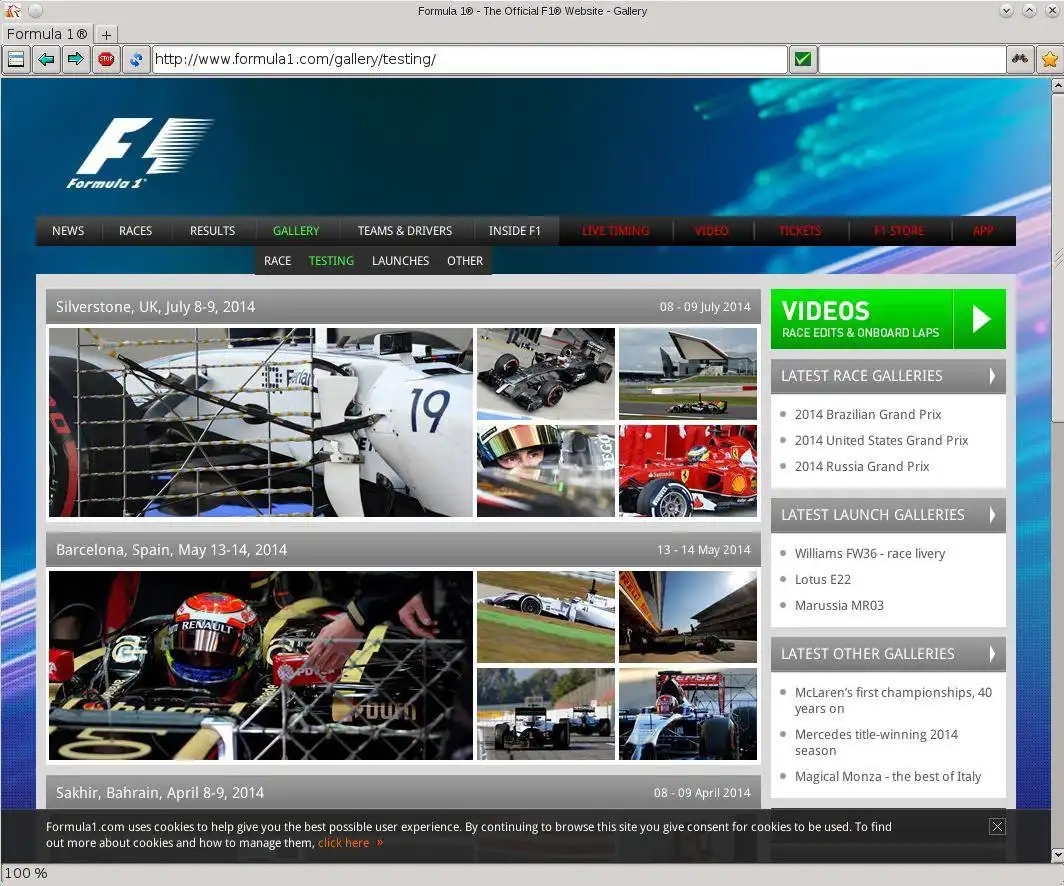Open 2014 Russia Grand Prix gallery
1064x886 pixels.
(x=862, y=466)
